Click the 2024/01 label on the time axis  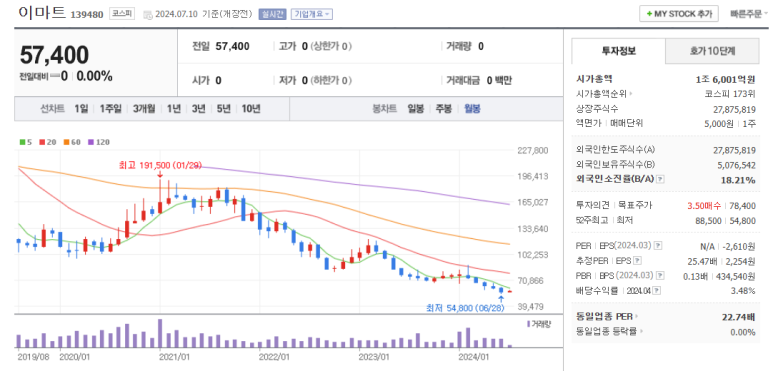pyautogui.click(x=474, y=356)
